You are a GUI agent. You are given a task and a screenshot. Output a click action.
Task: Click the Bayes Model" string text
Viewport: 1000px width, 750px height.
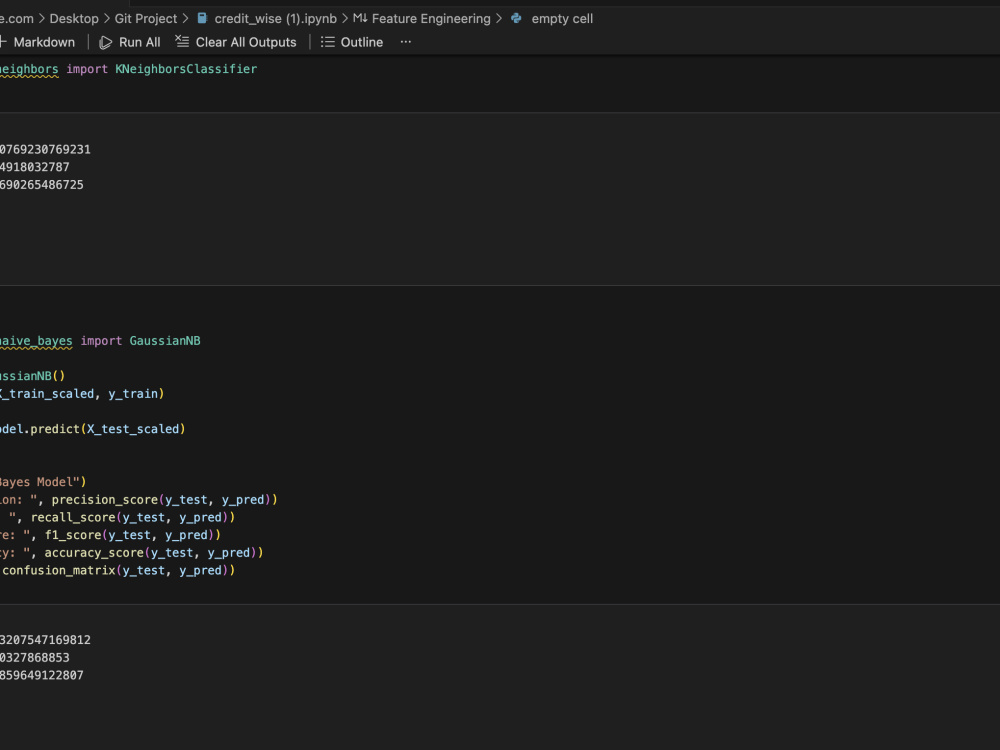point(40,482)
